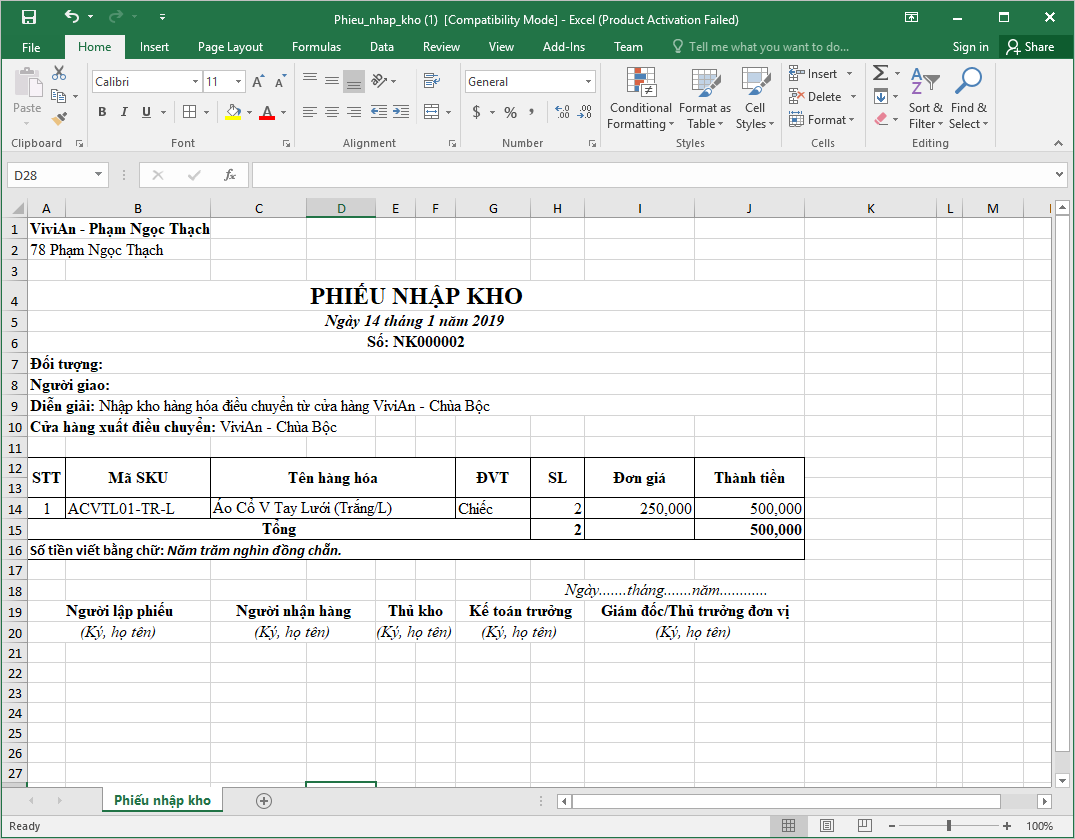Expand the formula bar chevron
The width and height of the screenshot is (1075, 839).
(x=1060, y=175)
